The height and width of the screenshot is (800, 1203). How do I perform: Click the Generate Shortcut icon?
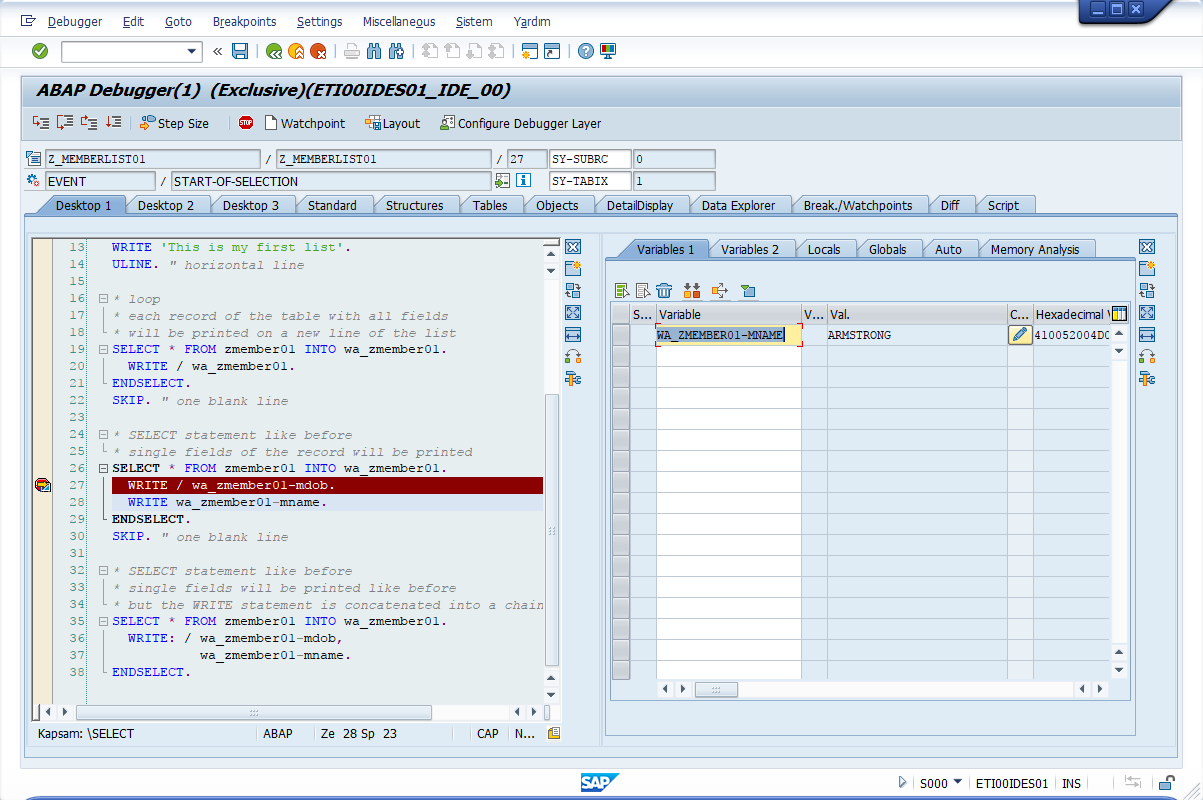(552, 51)
